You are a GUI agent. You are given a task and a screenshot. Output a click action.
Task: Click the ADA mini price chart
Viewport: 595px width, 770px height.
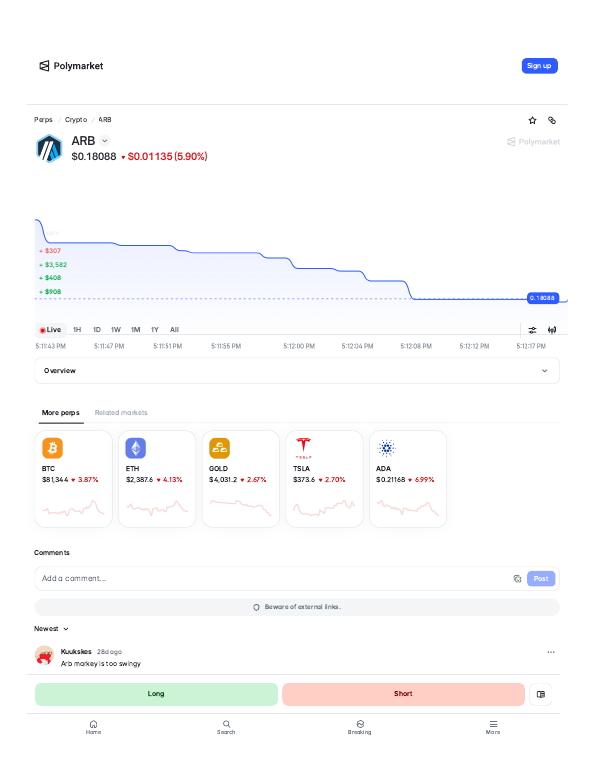click(407, 508)
